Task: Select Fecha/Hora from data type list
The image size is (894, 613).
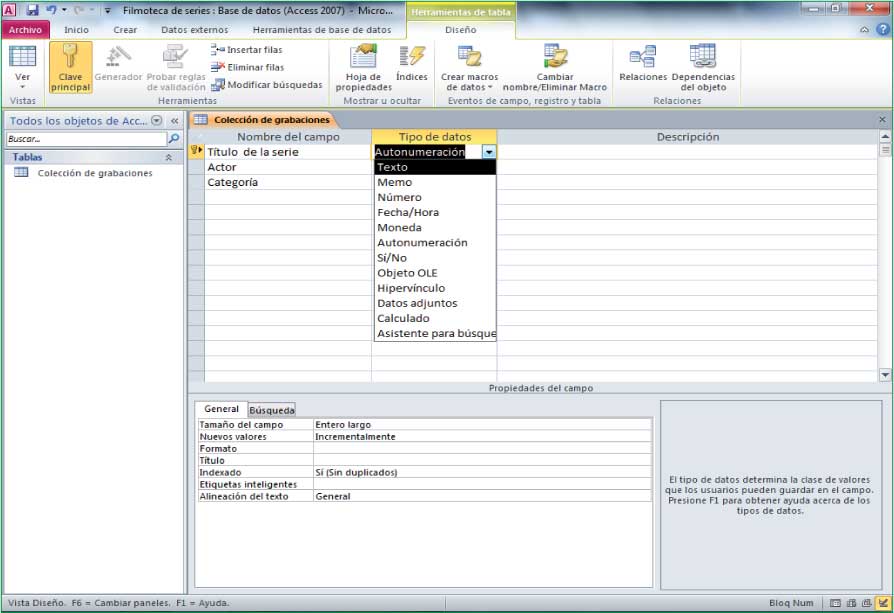Action: coord(408,213)
